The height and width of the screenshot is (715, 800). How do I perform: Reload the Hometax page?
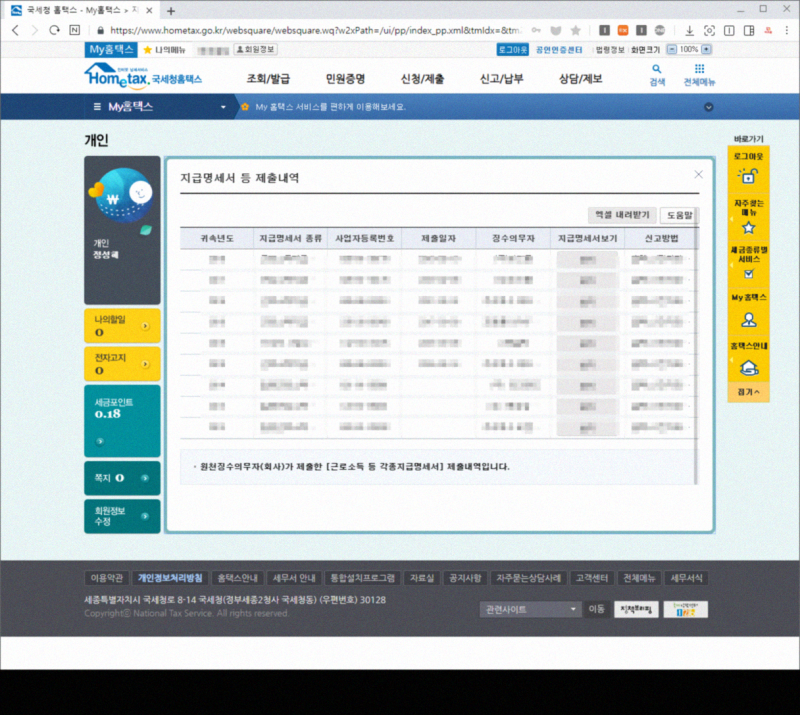[54, 31]
